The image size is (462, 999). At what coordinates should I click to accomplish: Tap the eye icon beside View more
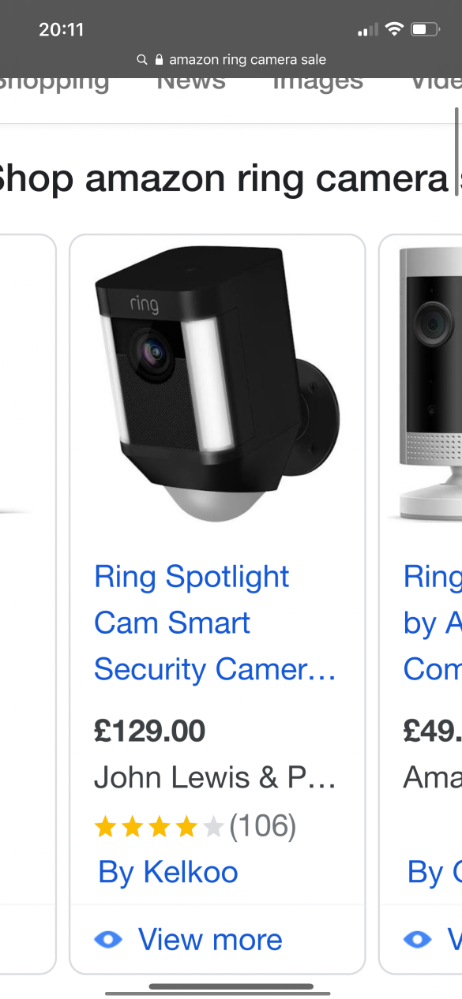(x=108, y=939)
